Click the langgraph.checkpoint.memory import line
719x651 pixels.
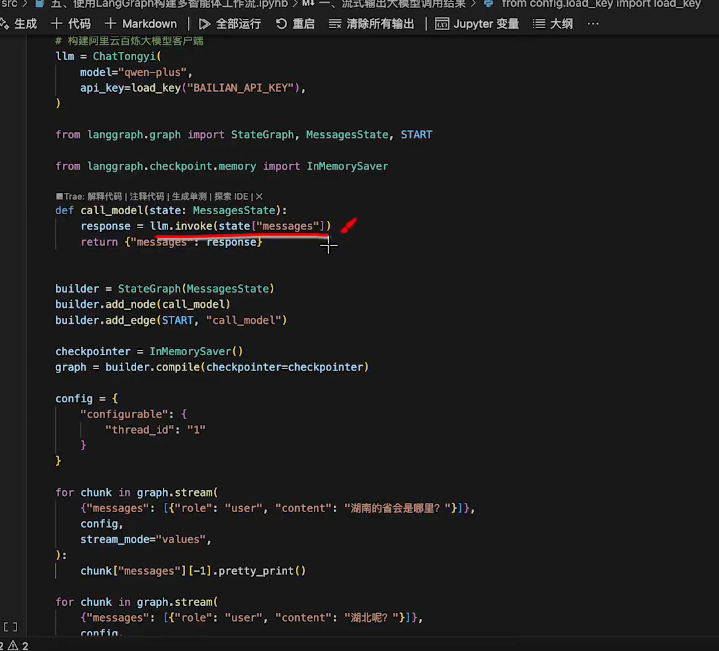[221, 166]
